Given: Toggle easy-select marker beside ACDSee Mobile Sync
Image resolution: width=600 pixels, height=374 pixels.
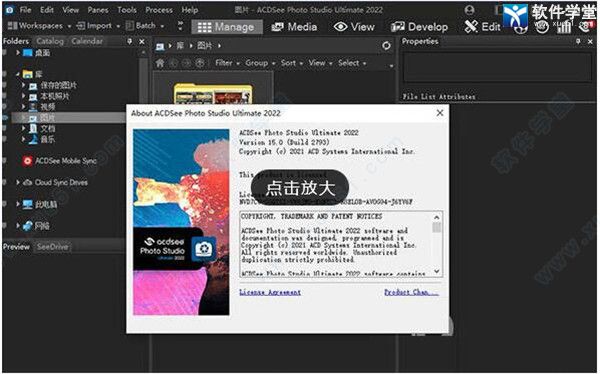Looking at the screenshot, I should coord(5,161).
